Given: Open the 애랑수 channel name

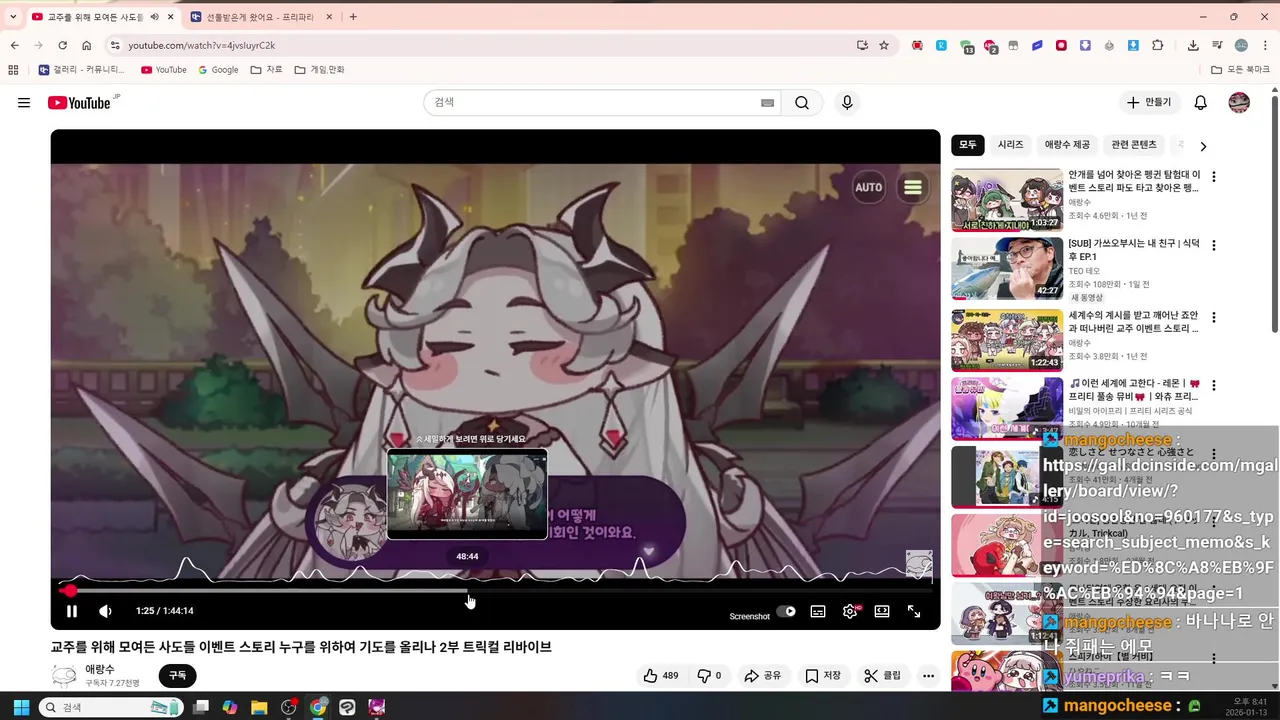Looking at the screenshot, I should click(100, 669).
